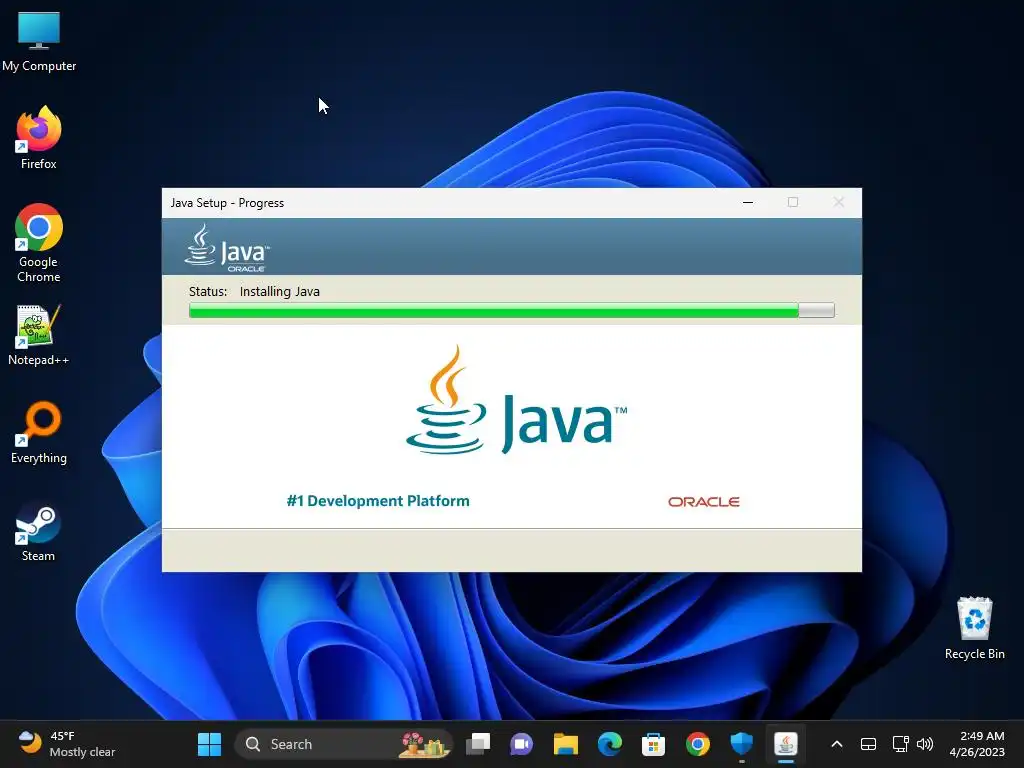Open the weather widget showing 45°F
This screenshot has width=1024, height=768.
tap(67, 744)
